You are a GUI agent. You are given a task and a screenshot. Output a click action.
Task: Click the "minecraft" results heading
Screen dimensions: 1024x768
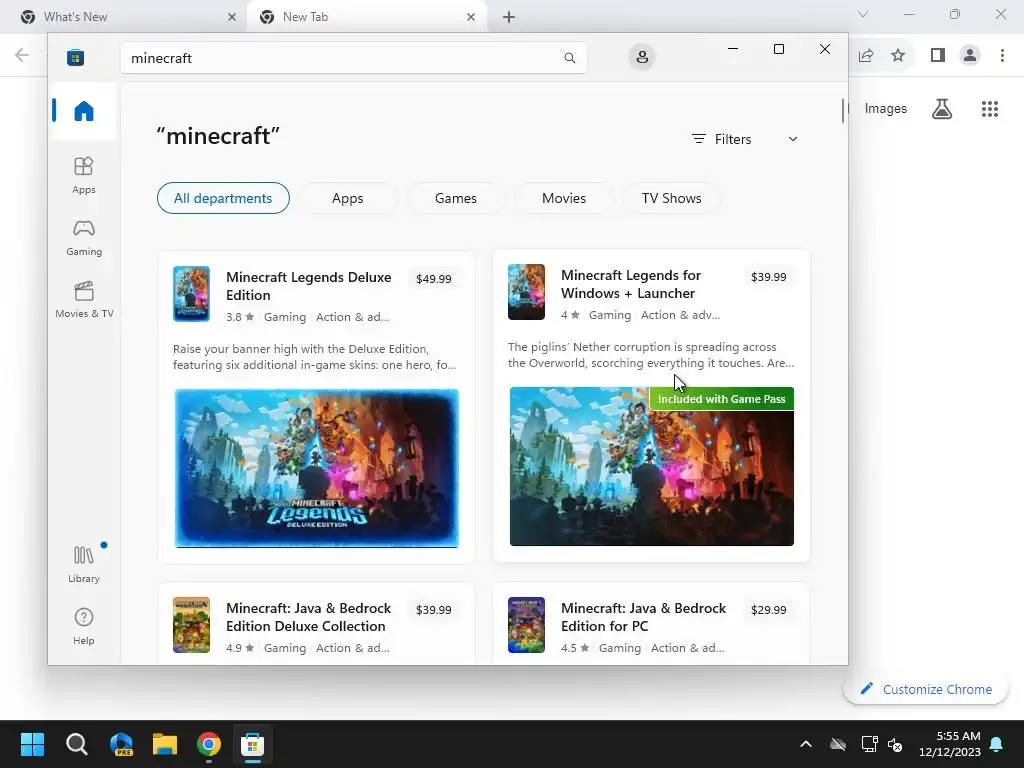tap(218, 136)
